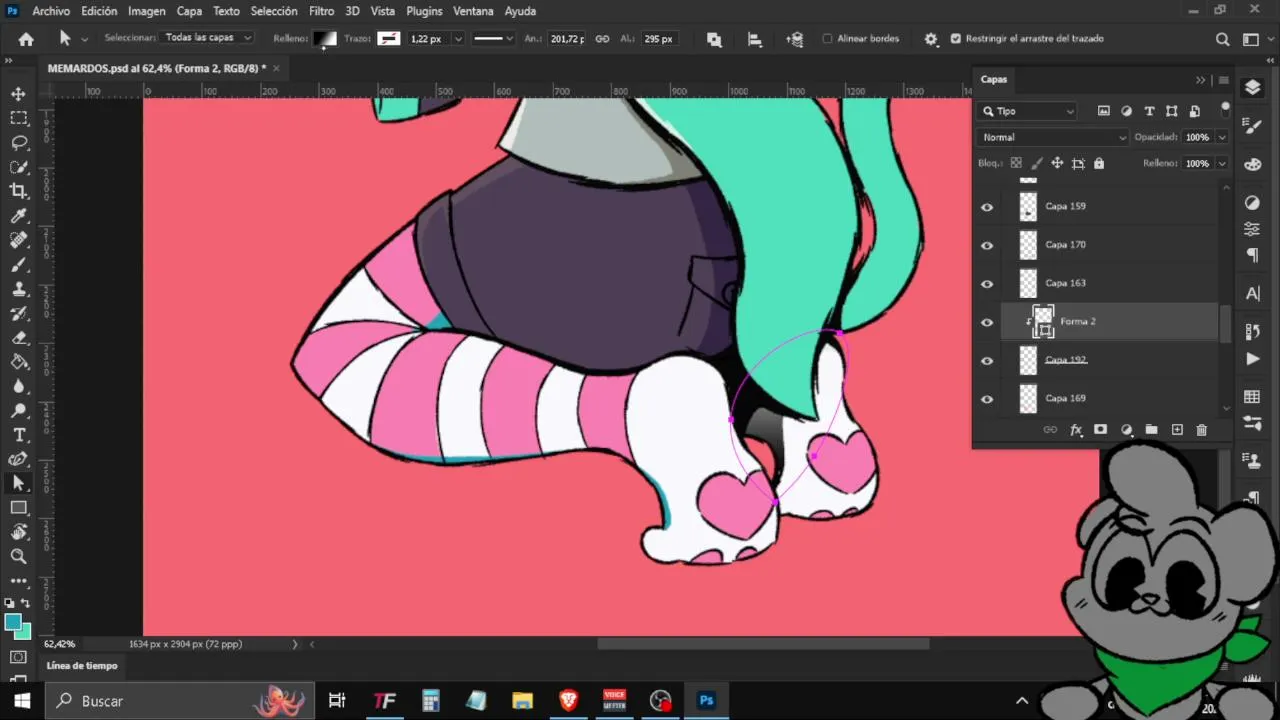Open Photoshop from the taskbar
The image size is (1280, 720).
pos(706,701)
